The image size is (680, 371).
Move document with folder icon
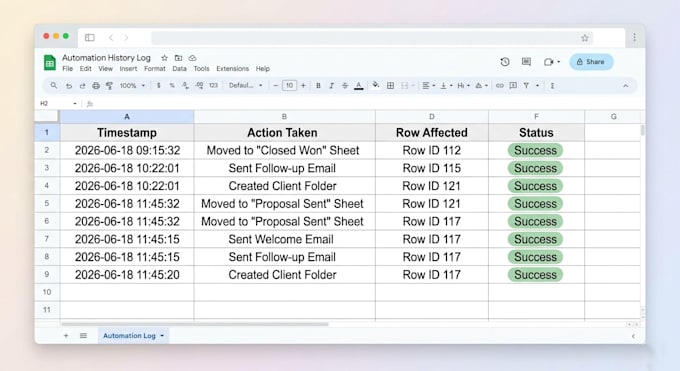[178, 58]
